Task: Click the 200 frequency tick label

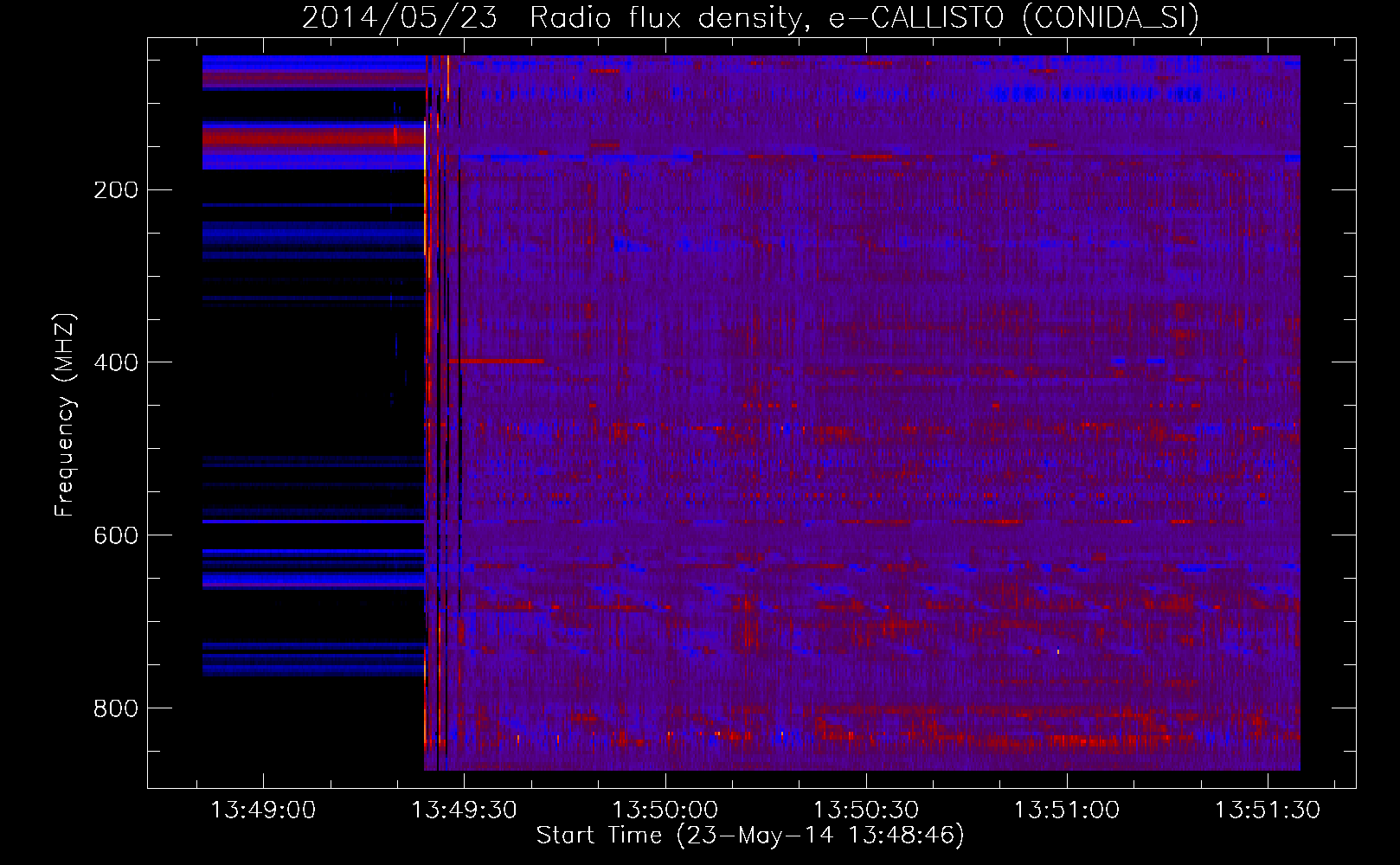Action: click(116, 190)
